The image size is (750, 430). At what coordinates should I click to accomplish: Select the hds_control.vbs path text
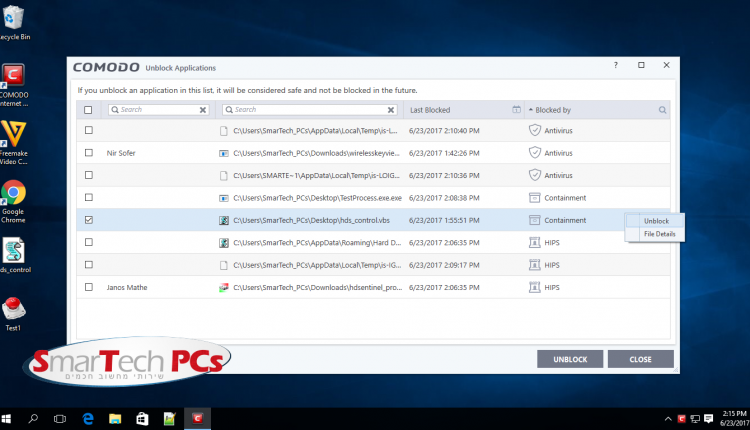click(x=311, y=221)
